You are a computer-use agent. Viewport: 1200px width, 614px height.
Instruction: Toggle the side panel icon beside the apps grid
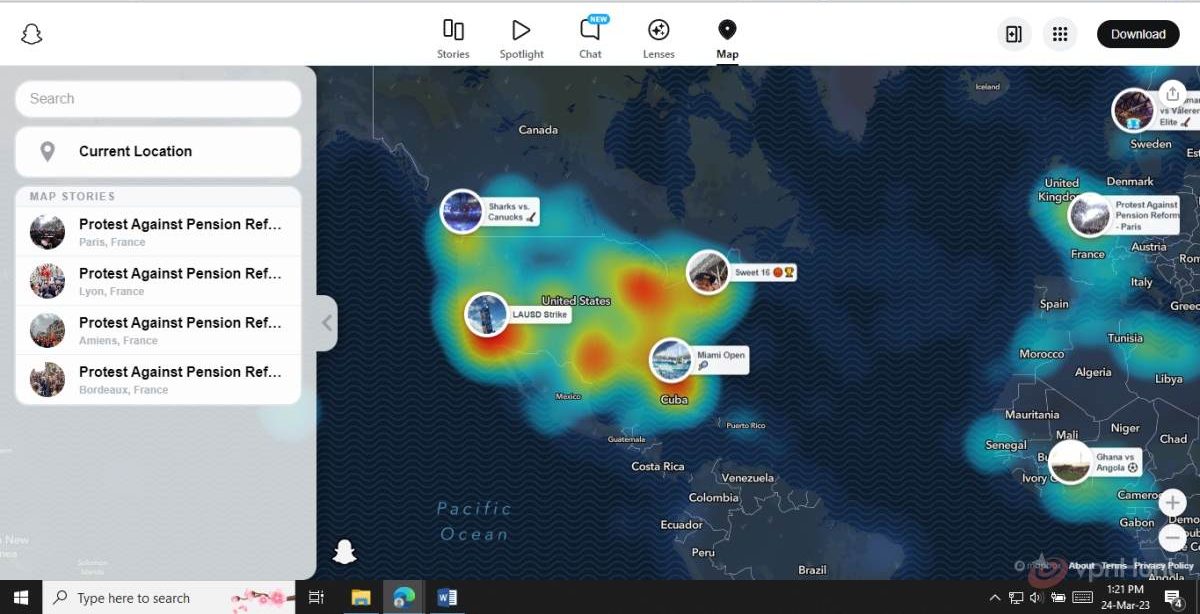click(1014, 34)
